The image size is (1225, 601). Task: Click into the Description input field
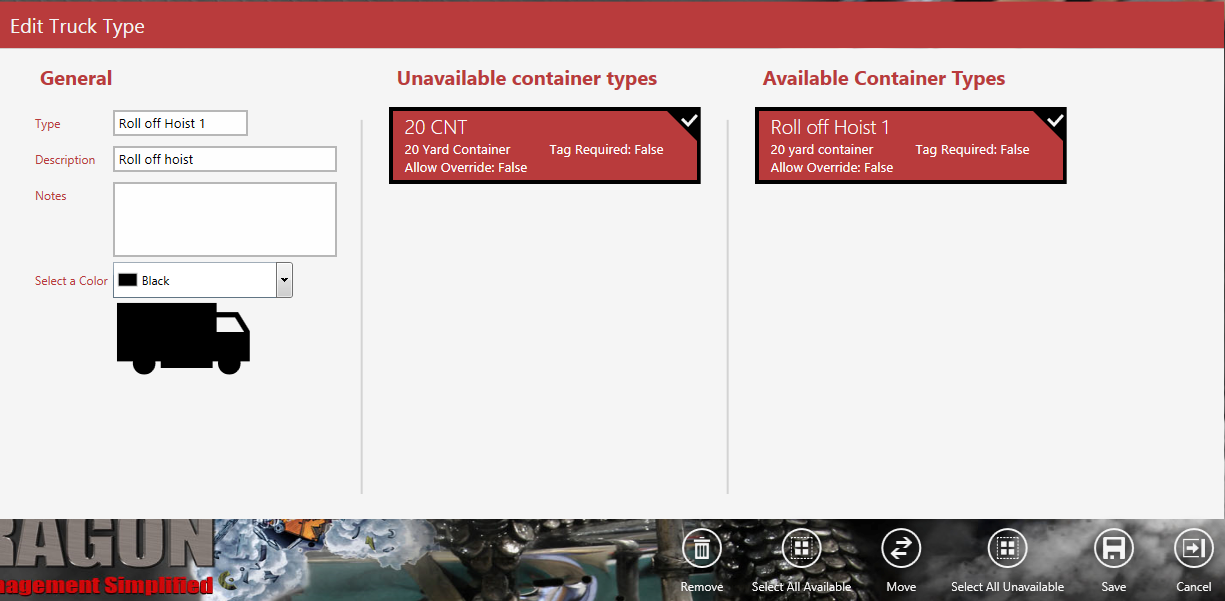[x=225, y=159]
